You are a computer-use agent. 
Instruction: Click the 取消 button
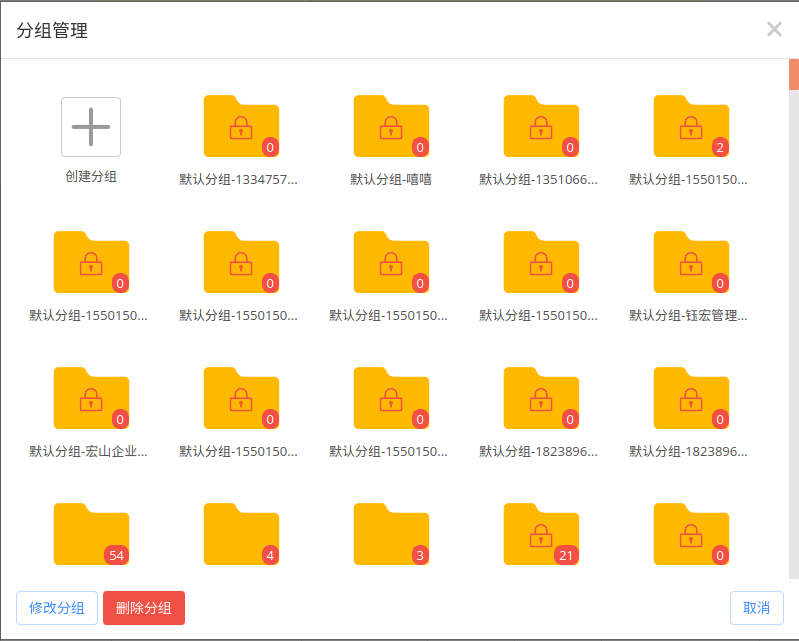(x=756, y=608)
